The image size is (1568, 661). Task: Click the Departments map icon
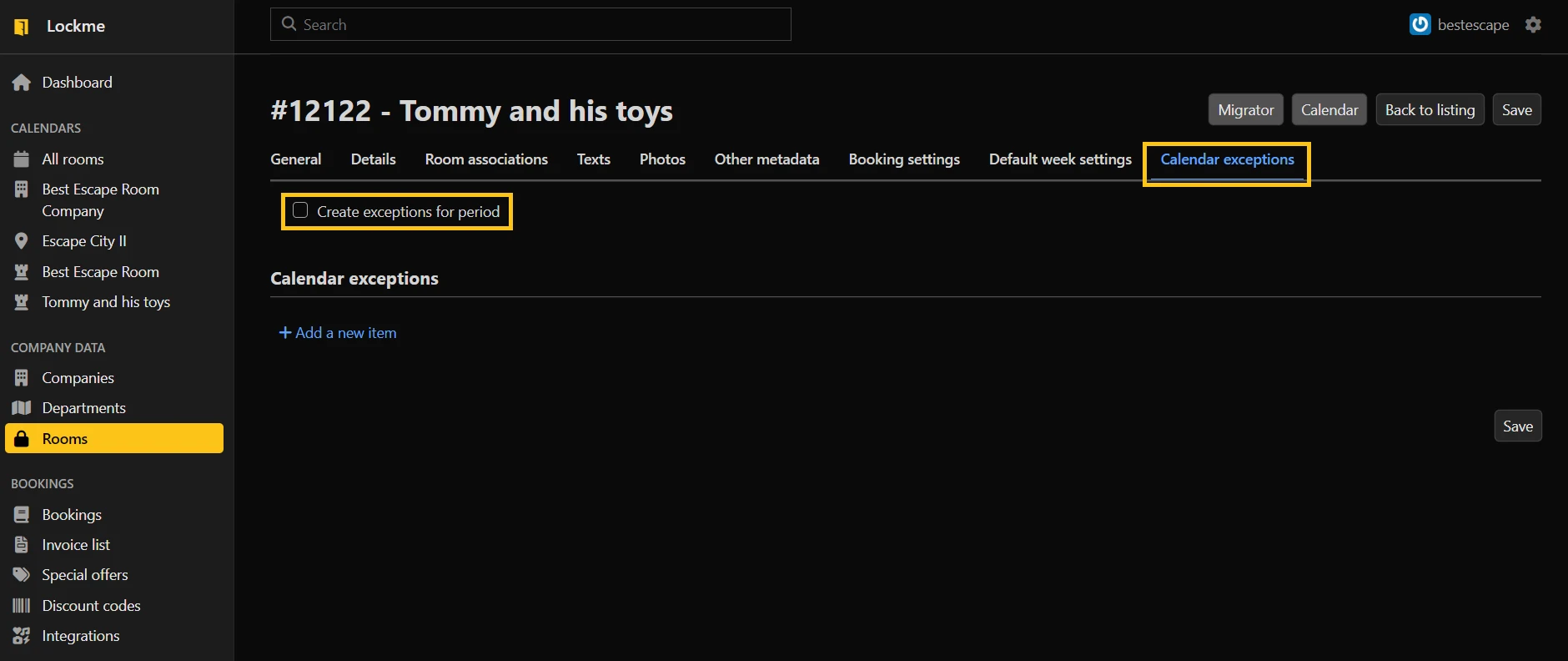[x=22, y=408]
